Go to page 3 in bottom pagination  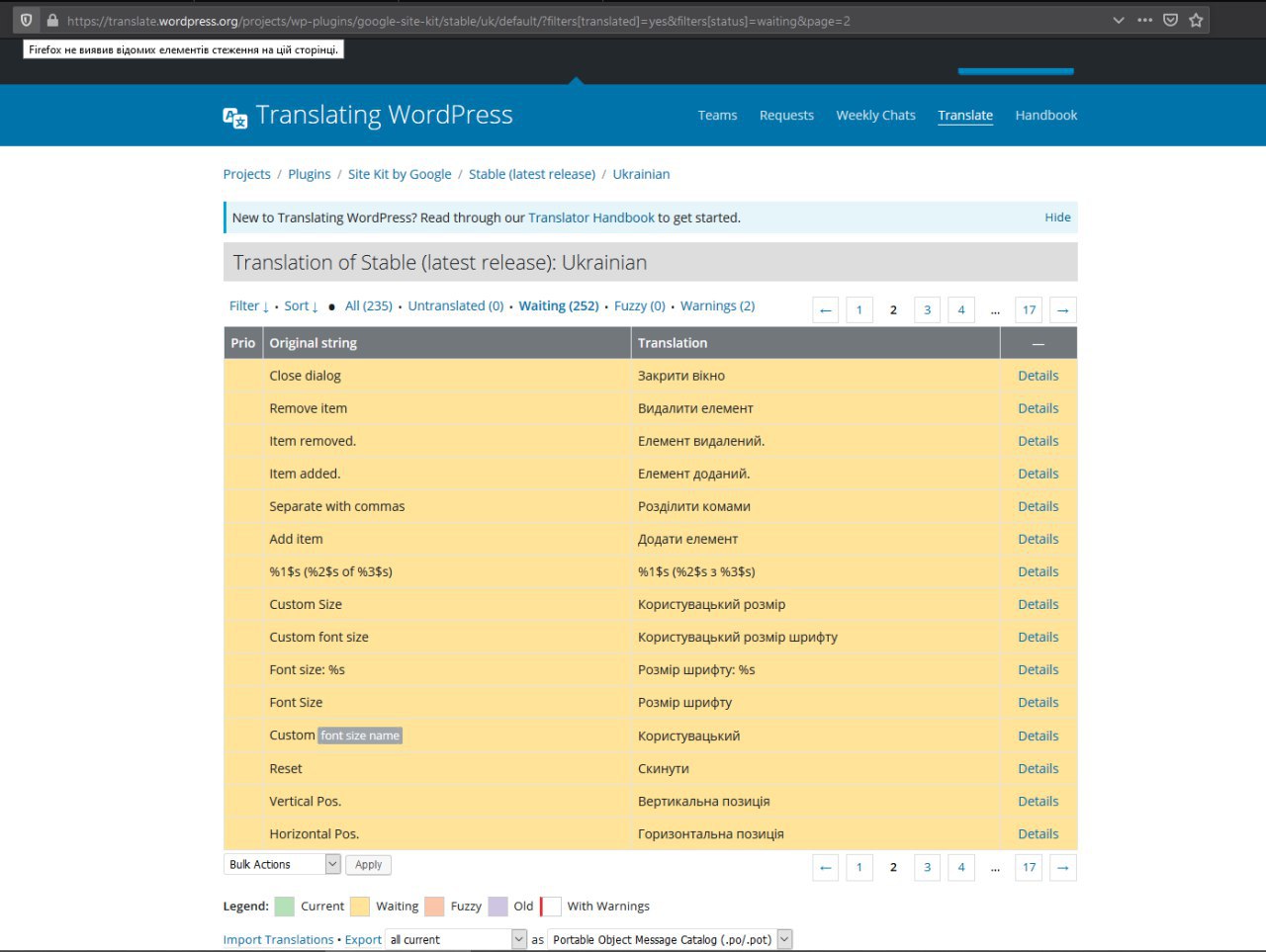[927, 868]
